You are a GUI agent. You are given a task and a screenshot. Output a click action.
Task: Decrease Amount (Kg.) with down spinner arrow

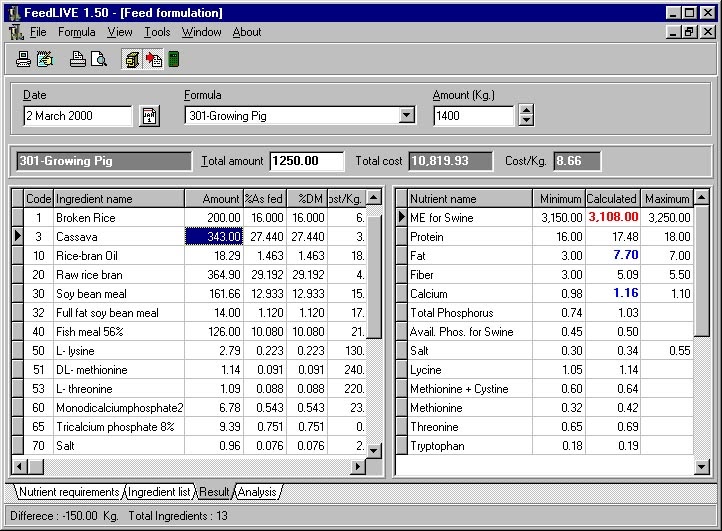coord(526,121)
